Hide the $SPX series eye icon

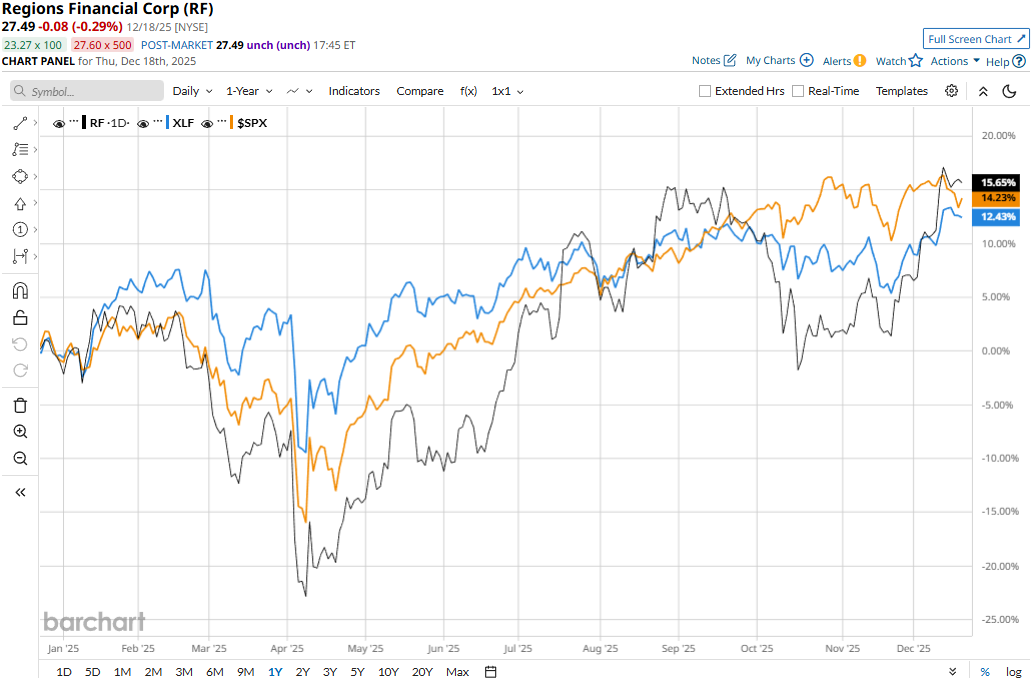tap(207, 123)
